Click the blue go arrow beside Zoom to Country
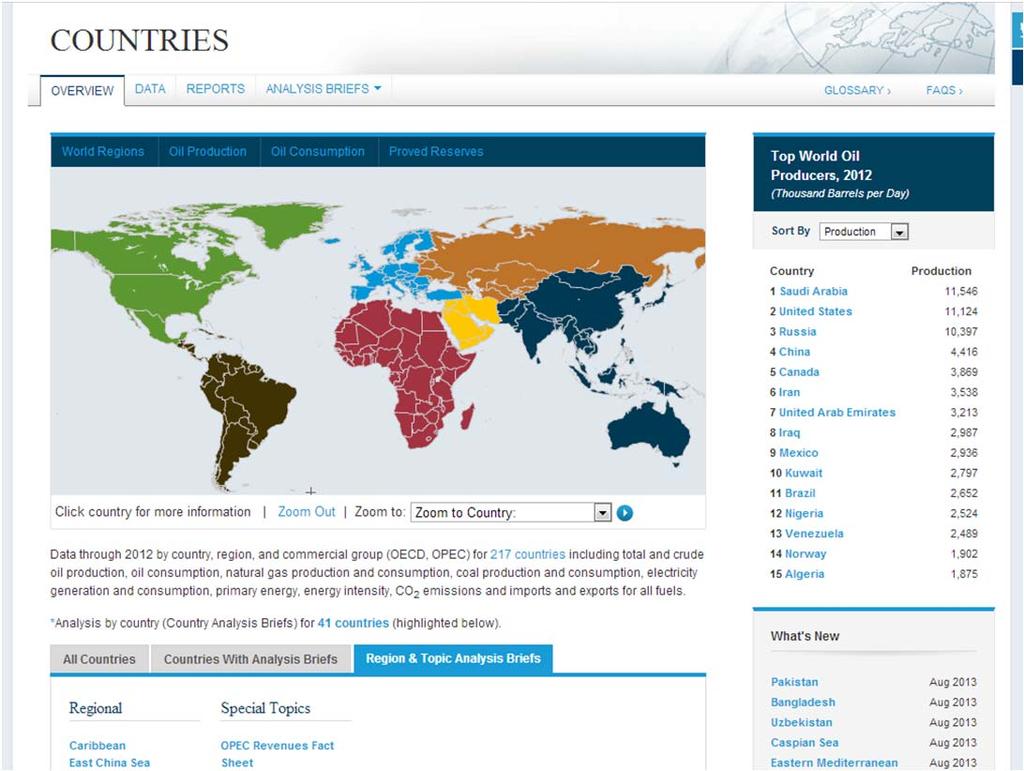The width and height of the screenshot is (1024, 771). tap(624, 513)
